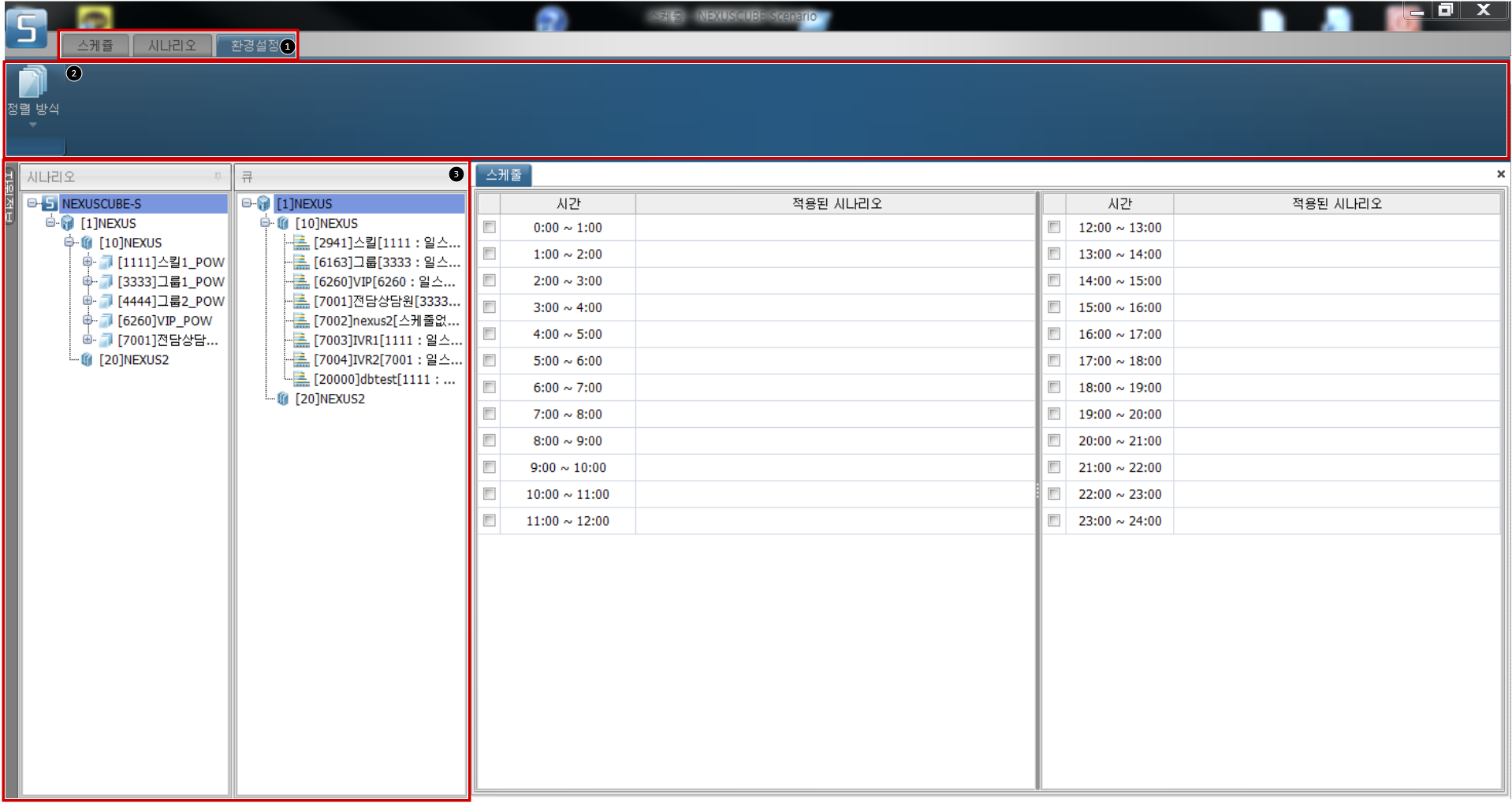Collapse [10]NEXUS in the 큐 tree

tap(266, 222)
